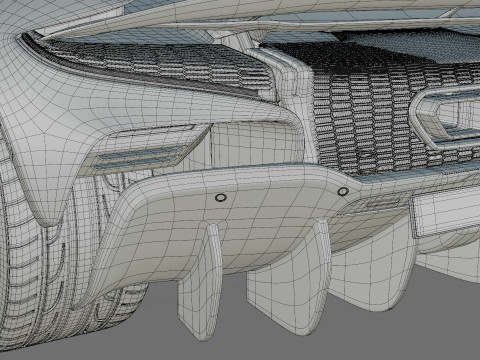Screen dimensions: 480x360
Task: Select the leftmost diffuser fin
Action: pyautogui.click(x=200, y=282)
